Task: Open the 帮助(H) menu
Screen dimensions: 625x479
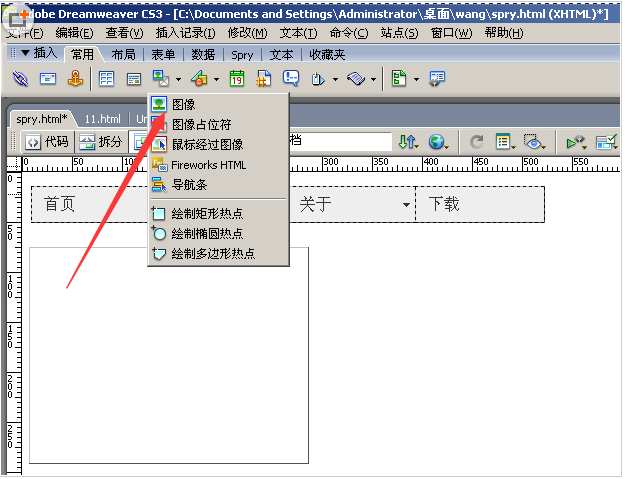Action: (x=504, y=33)
